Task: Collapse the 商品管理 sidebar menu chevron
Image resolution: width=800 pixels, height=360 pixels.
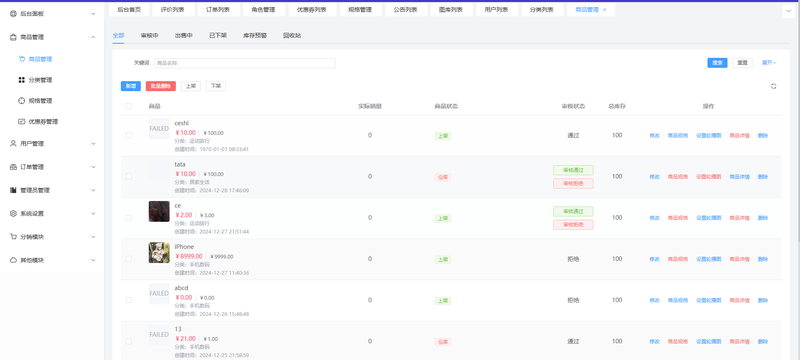Action: [x=93, y=37]
